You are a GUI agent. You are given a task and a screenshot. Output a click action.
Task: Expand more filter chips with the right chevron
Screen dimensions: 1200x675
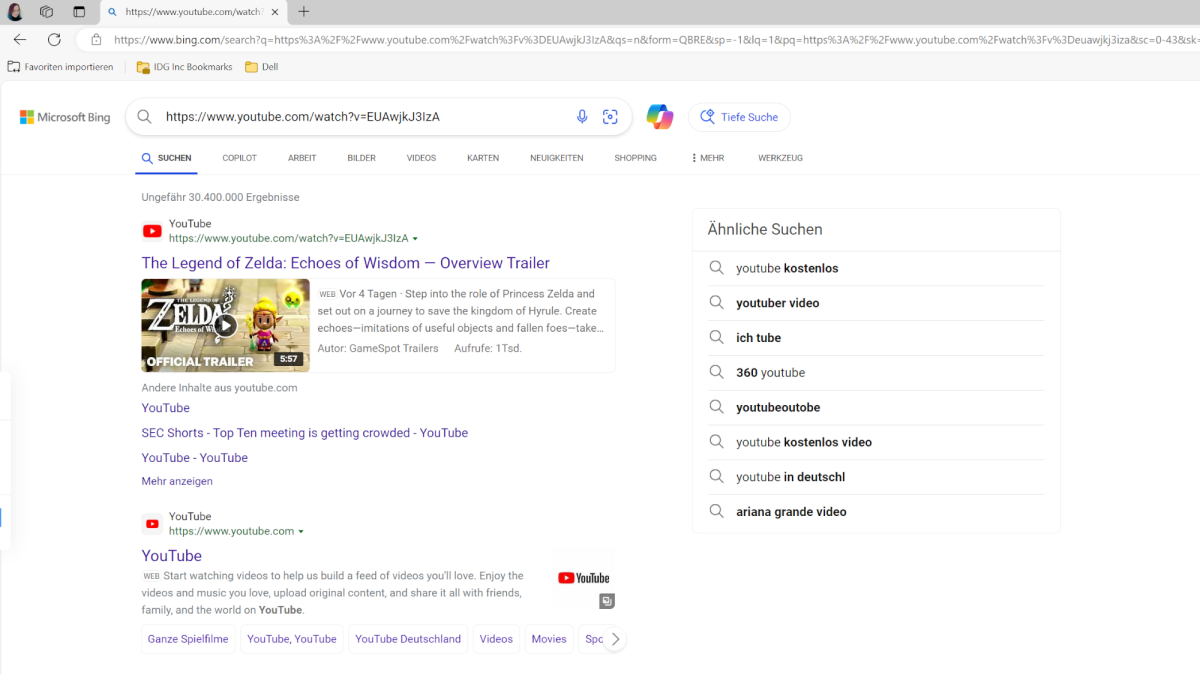(x=617, y=638)
